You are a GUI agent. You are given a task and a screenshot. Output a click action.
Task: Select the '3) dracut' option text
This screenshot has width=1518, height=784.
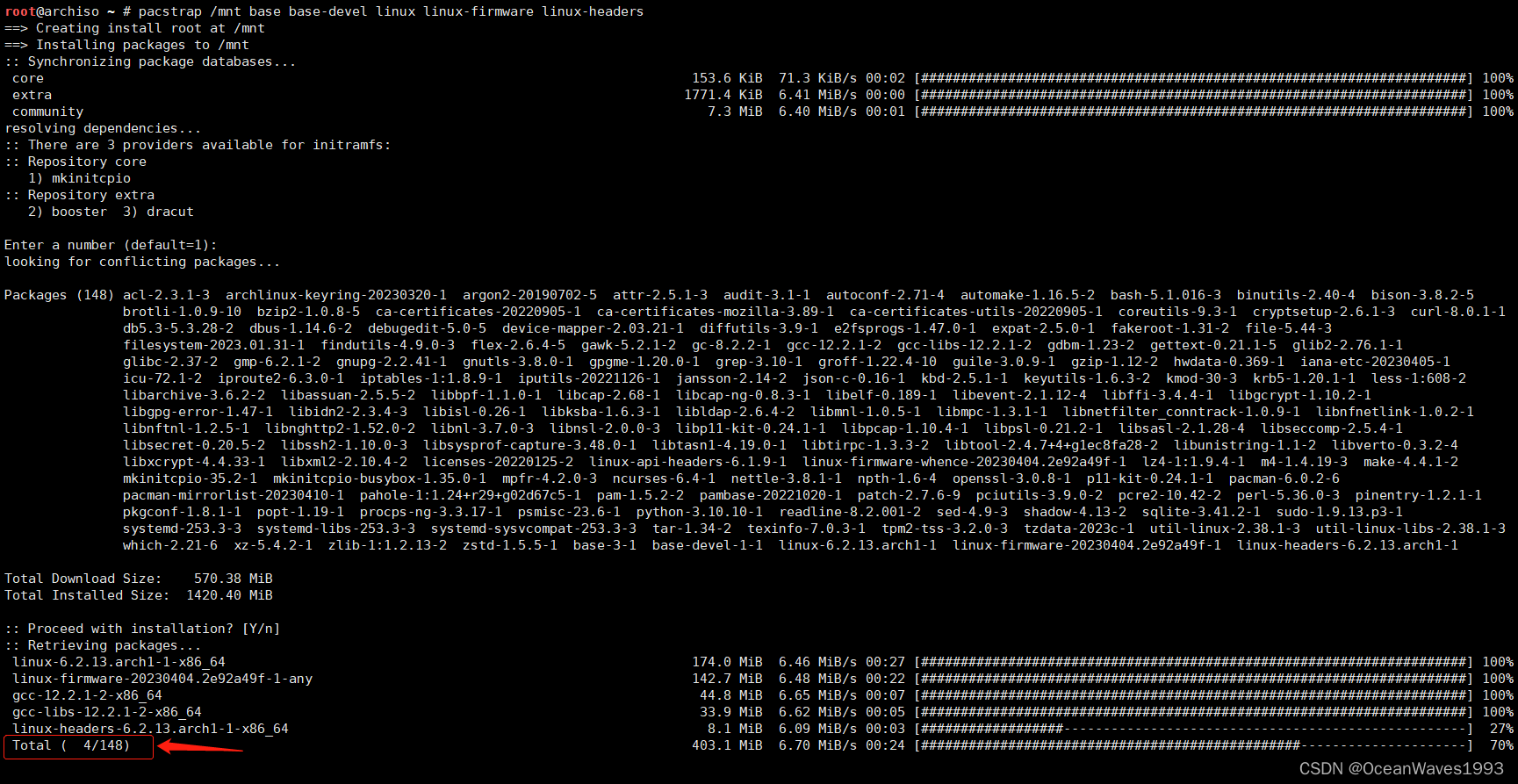tap(158, 212)
